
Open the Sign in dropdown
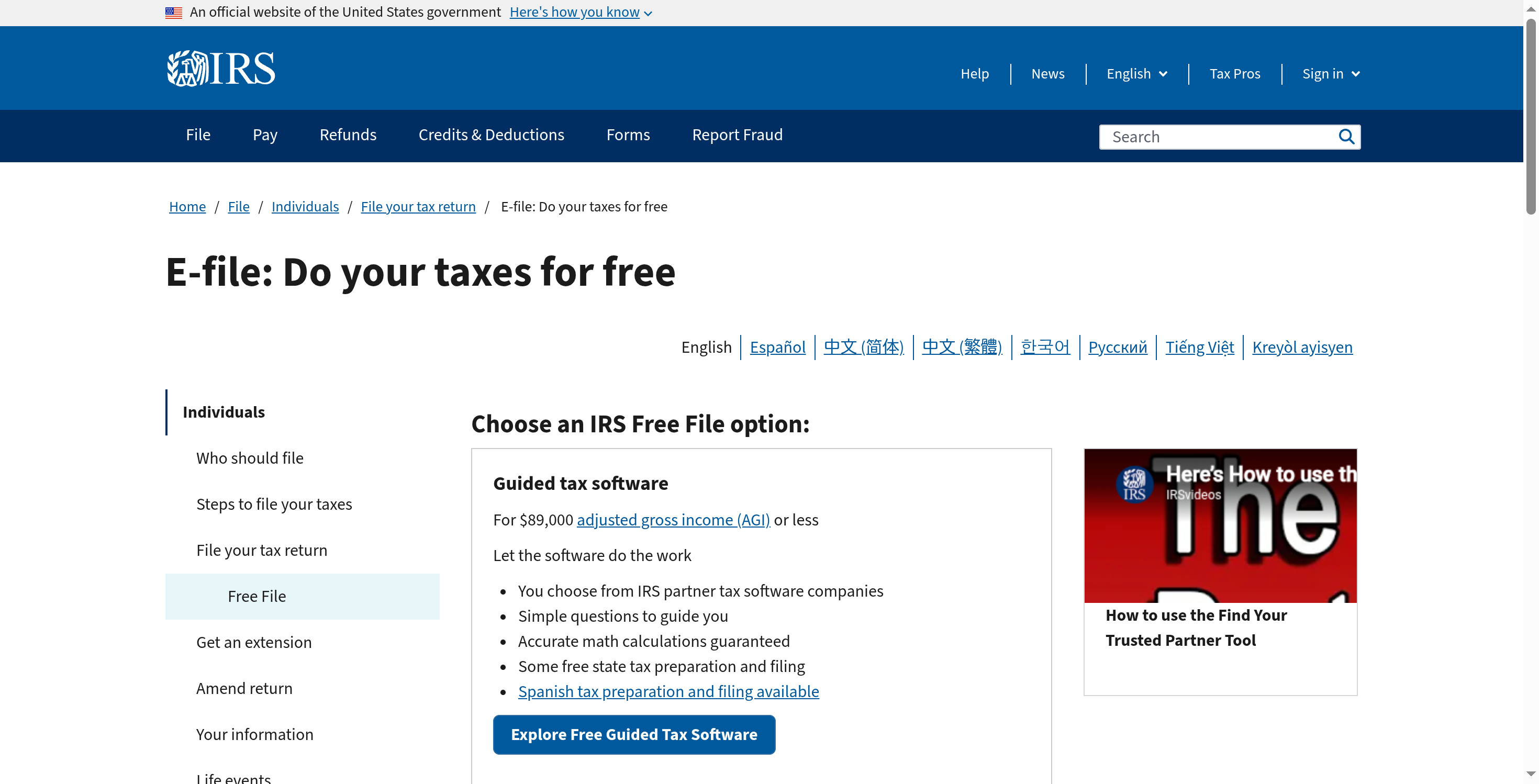[1331, 73]
